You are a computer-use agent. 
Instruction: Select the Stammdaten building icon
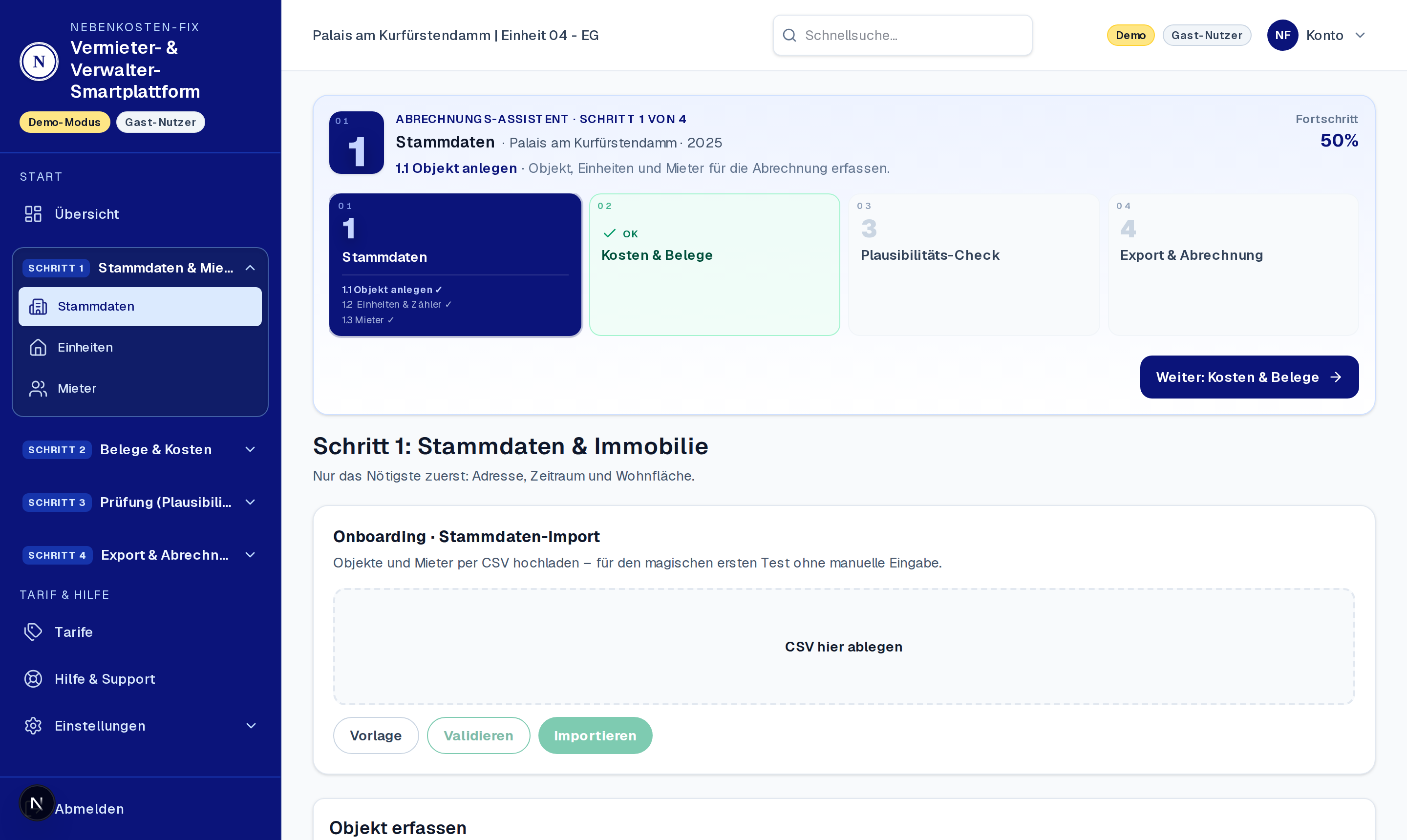point(38,306)
